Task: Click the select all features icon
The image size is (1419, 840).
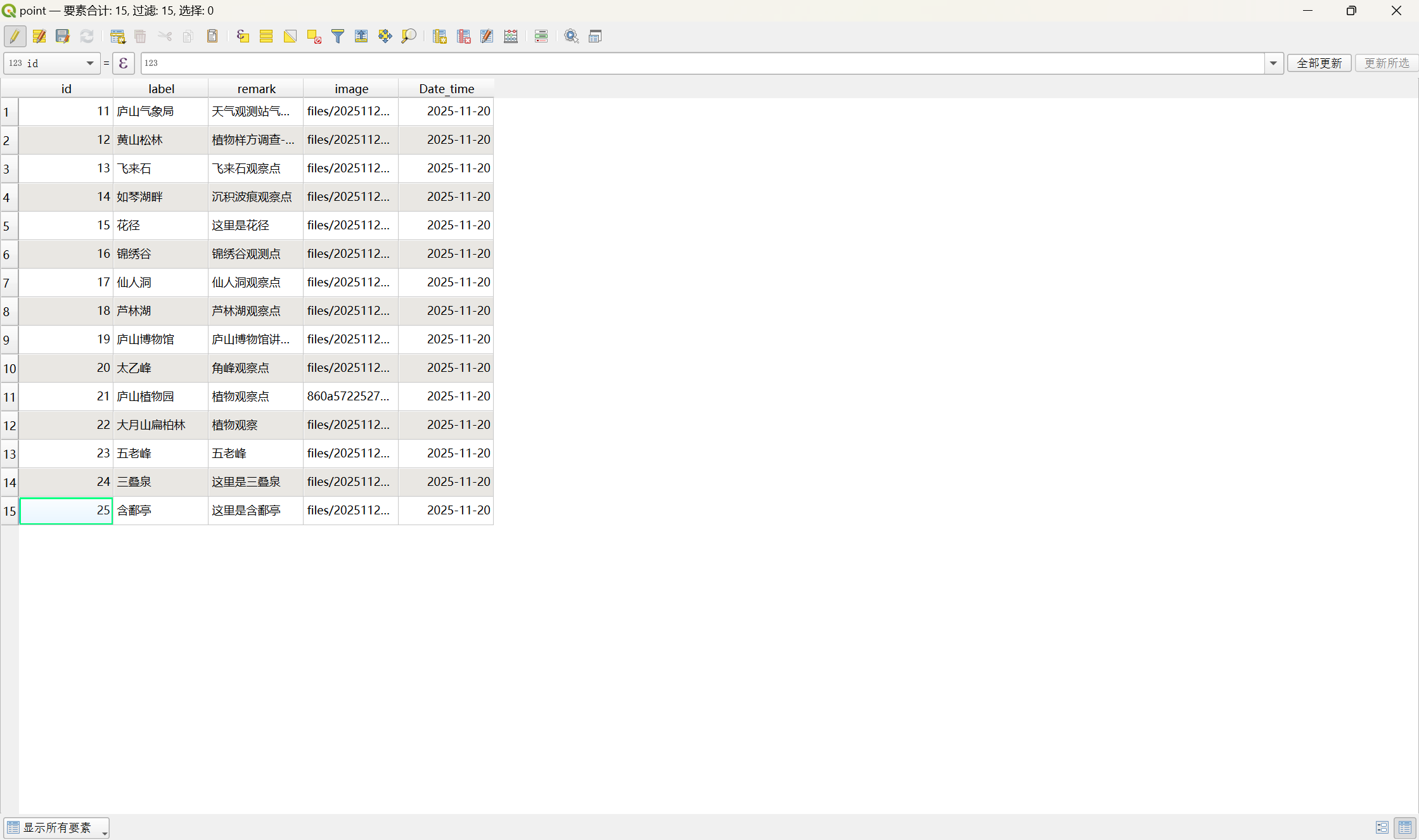Action: coord(266,36)
